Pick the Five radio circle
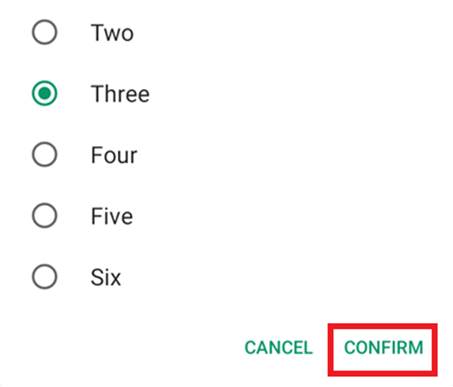This screenshot has width=453, height=387. tap(44, 215)
